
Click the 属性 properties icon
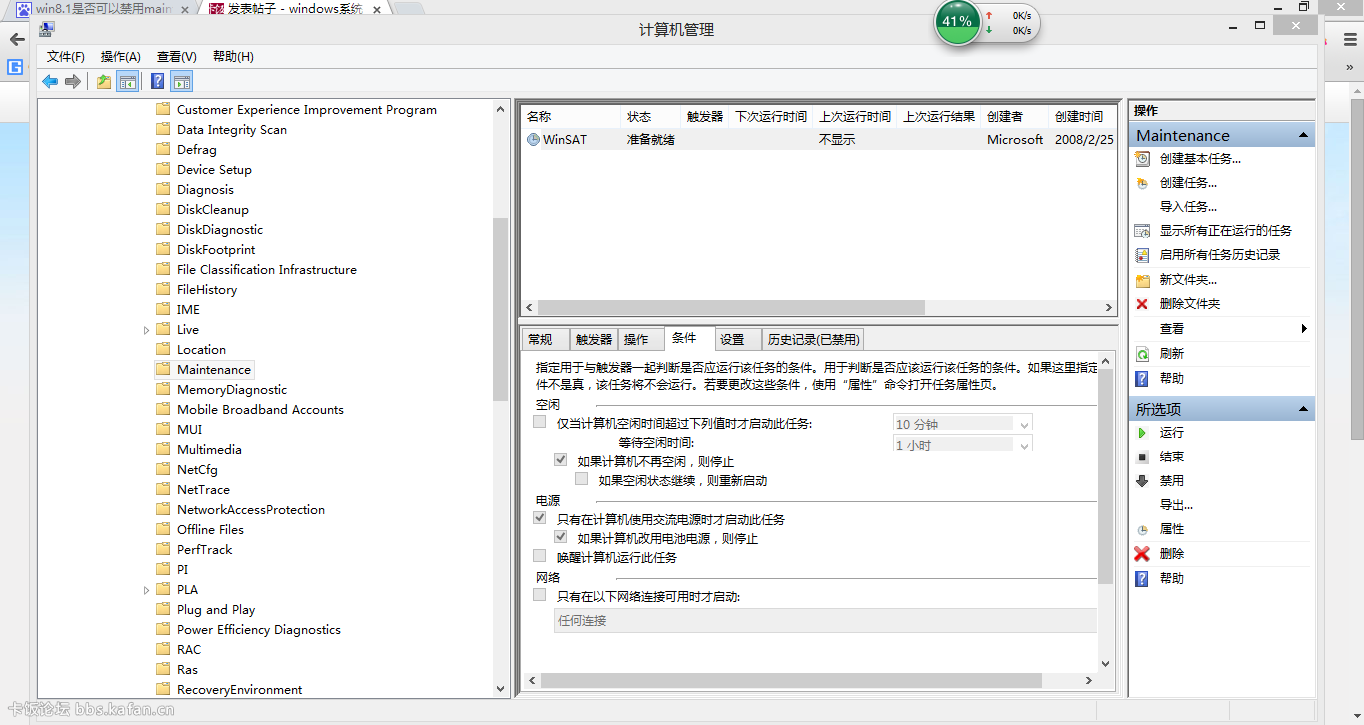(1142, 529)
